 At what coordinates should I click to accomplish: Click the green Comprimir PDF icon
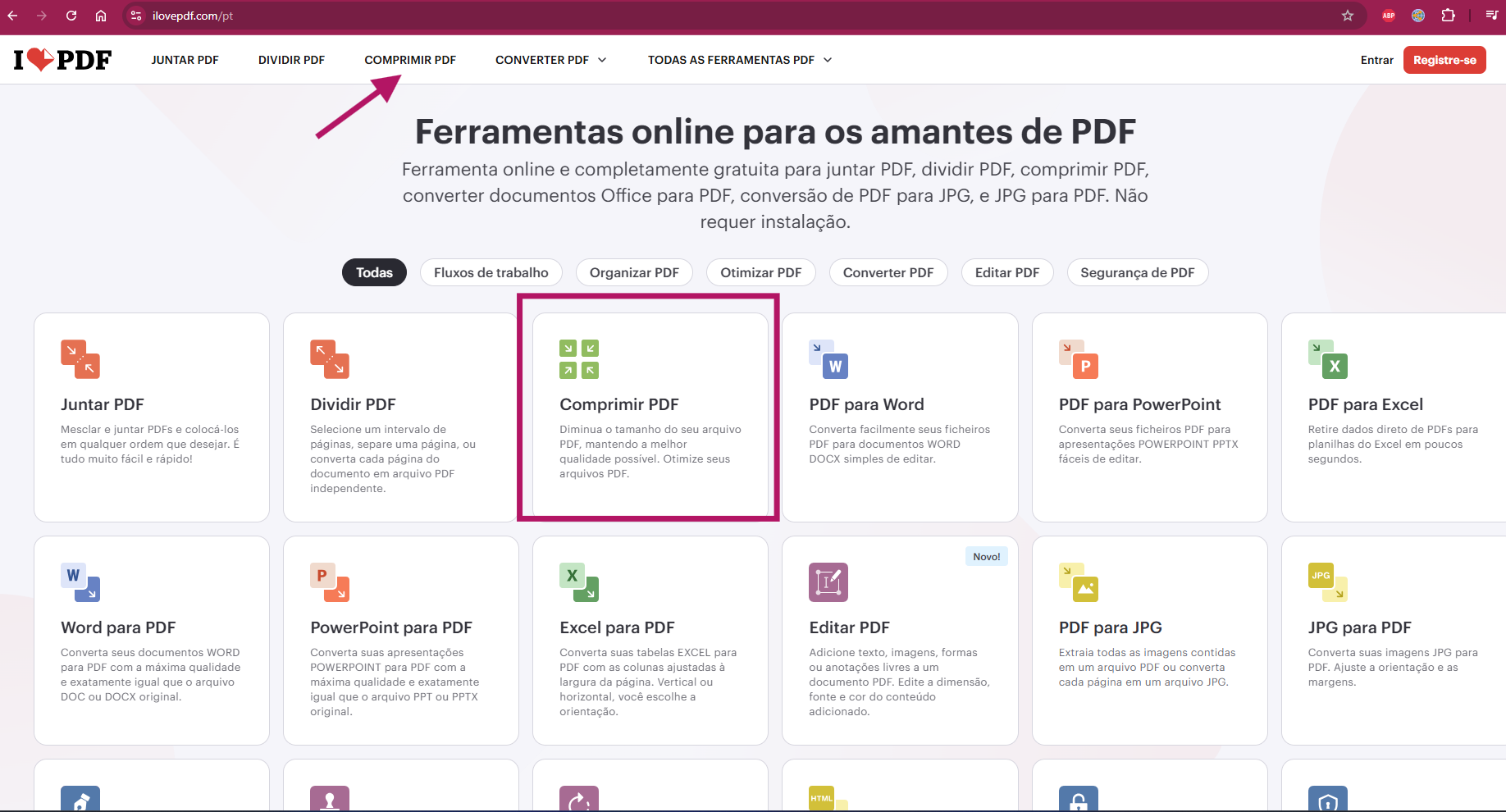click(x=579, y=359)
